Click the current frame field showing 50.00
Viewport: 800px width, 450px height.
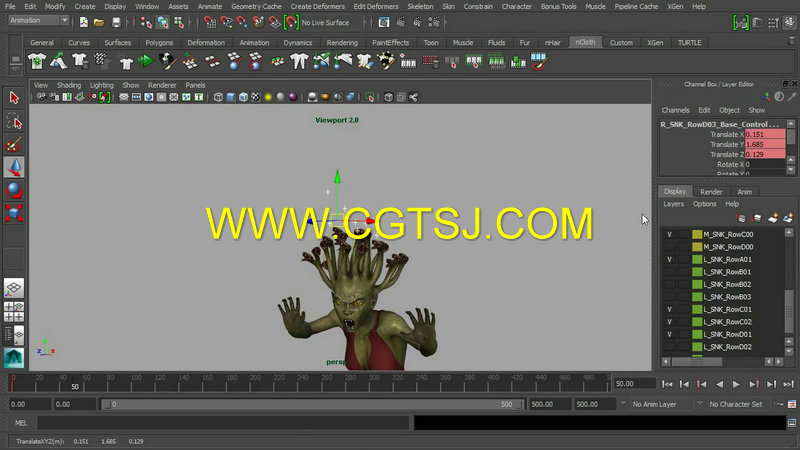[634, 384]
